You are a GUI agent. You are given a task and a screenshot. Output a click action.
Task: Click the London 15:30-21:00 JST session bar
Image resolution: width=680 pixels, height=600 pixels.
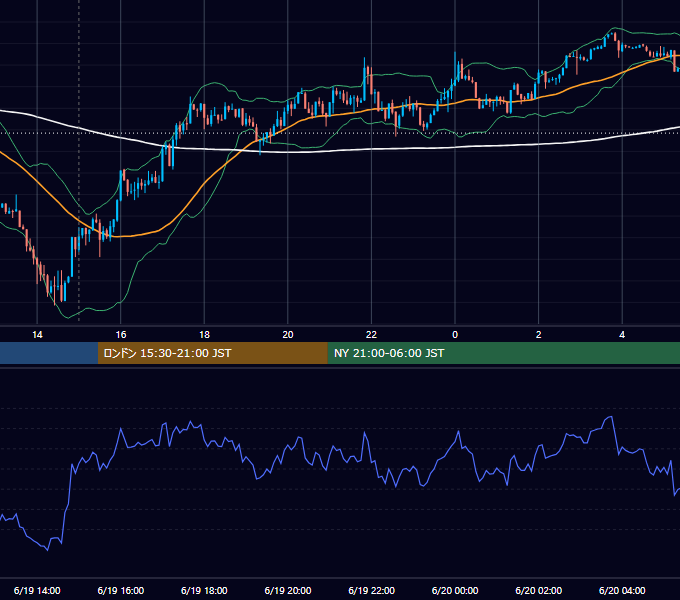pyautogui.click(x=212, y=353)
